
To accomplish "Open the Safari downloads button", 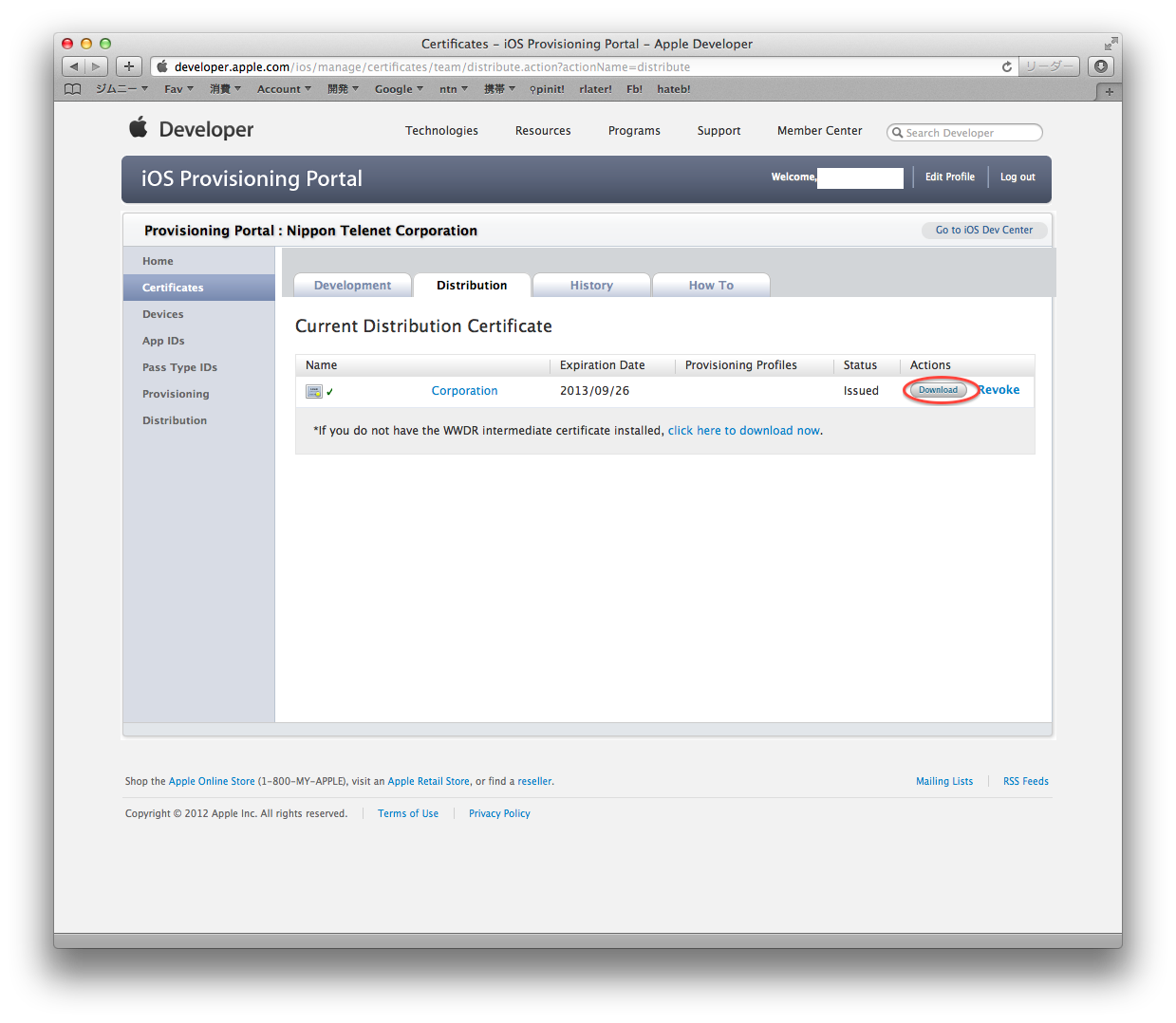I will click(1101, 66).
